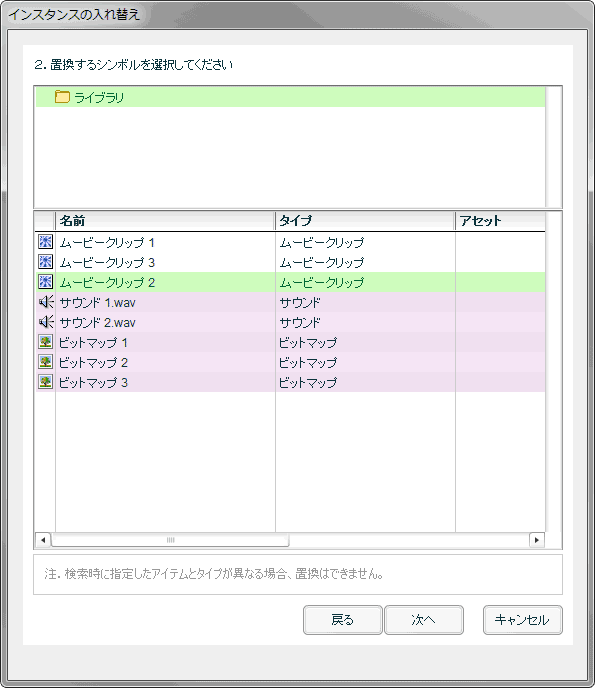Cancel the dialog with キャンセル
This screenshot has height=688, width=595.
523,620
